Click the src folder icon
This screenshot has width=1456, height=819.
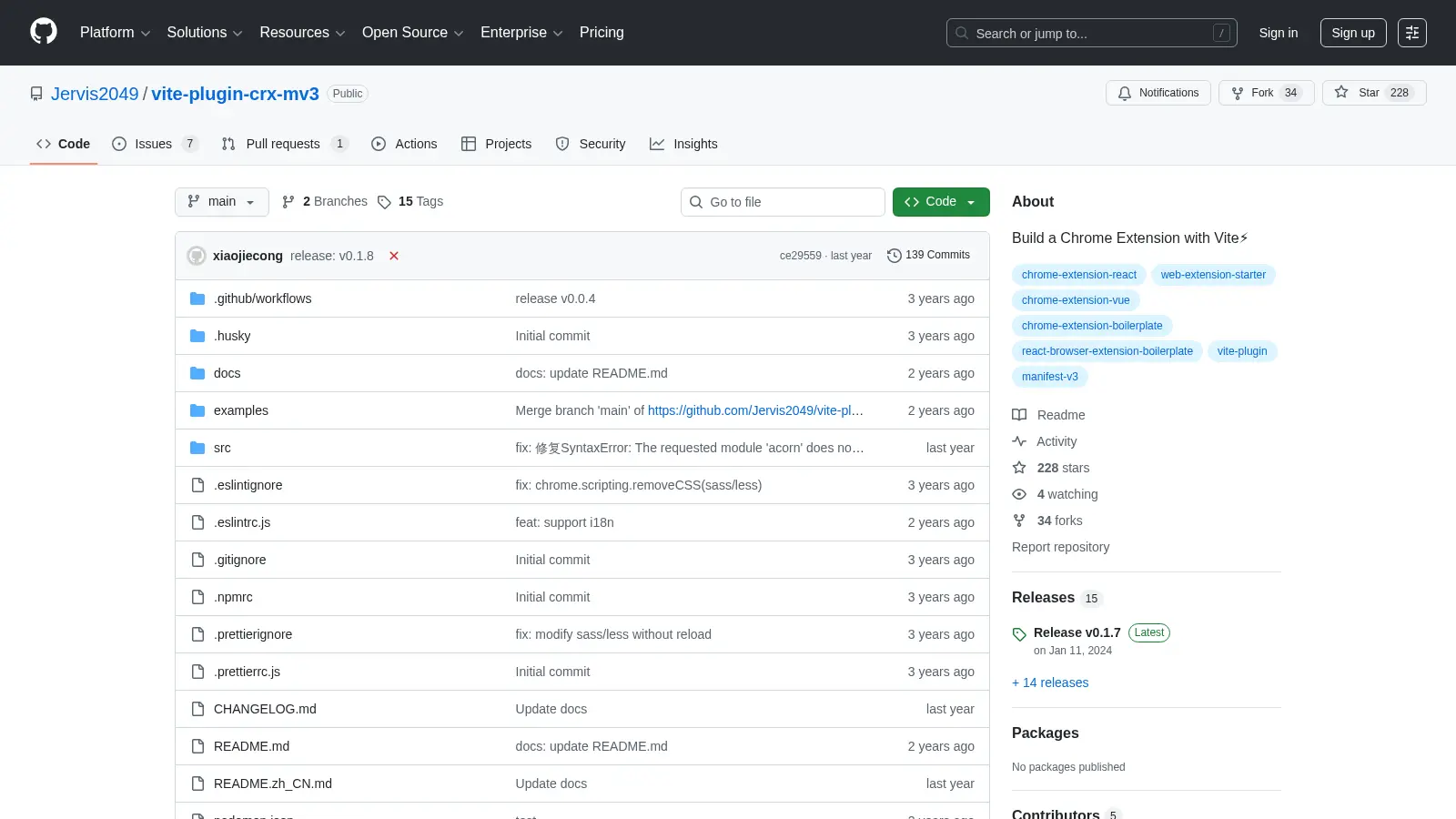coord(197,448)
